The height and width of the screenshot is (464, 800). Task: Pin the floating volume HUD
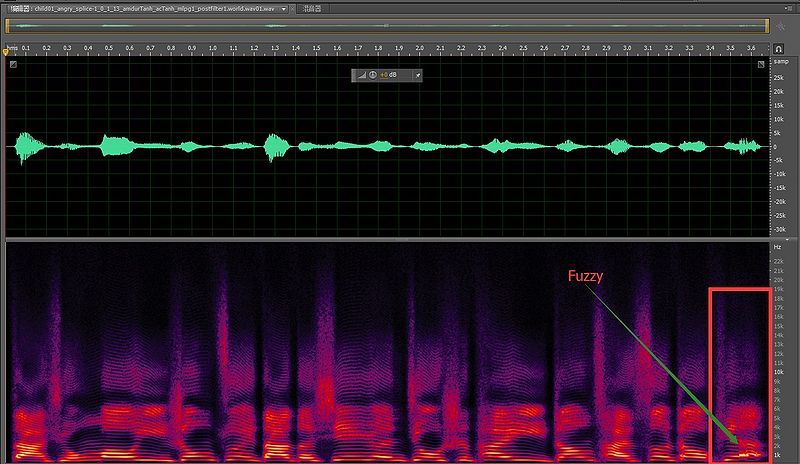pyautogui.click(x=417, y=75)
